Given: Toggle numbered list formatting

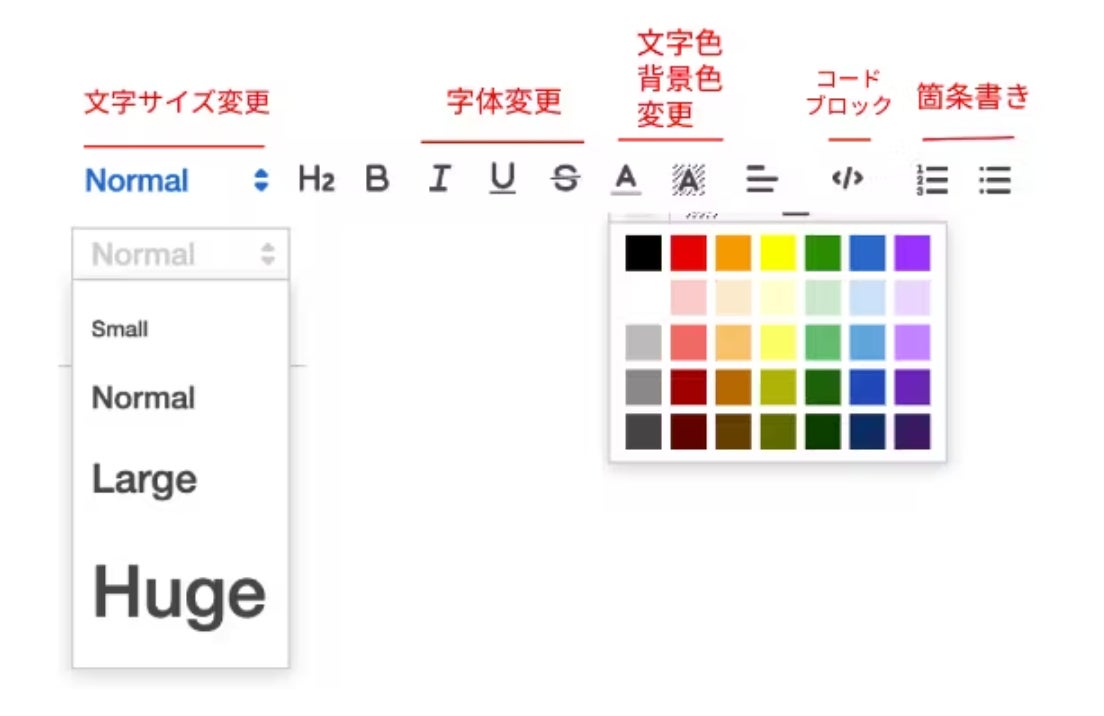Looking at the screenshot, I should [x=932, y=180].
